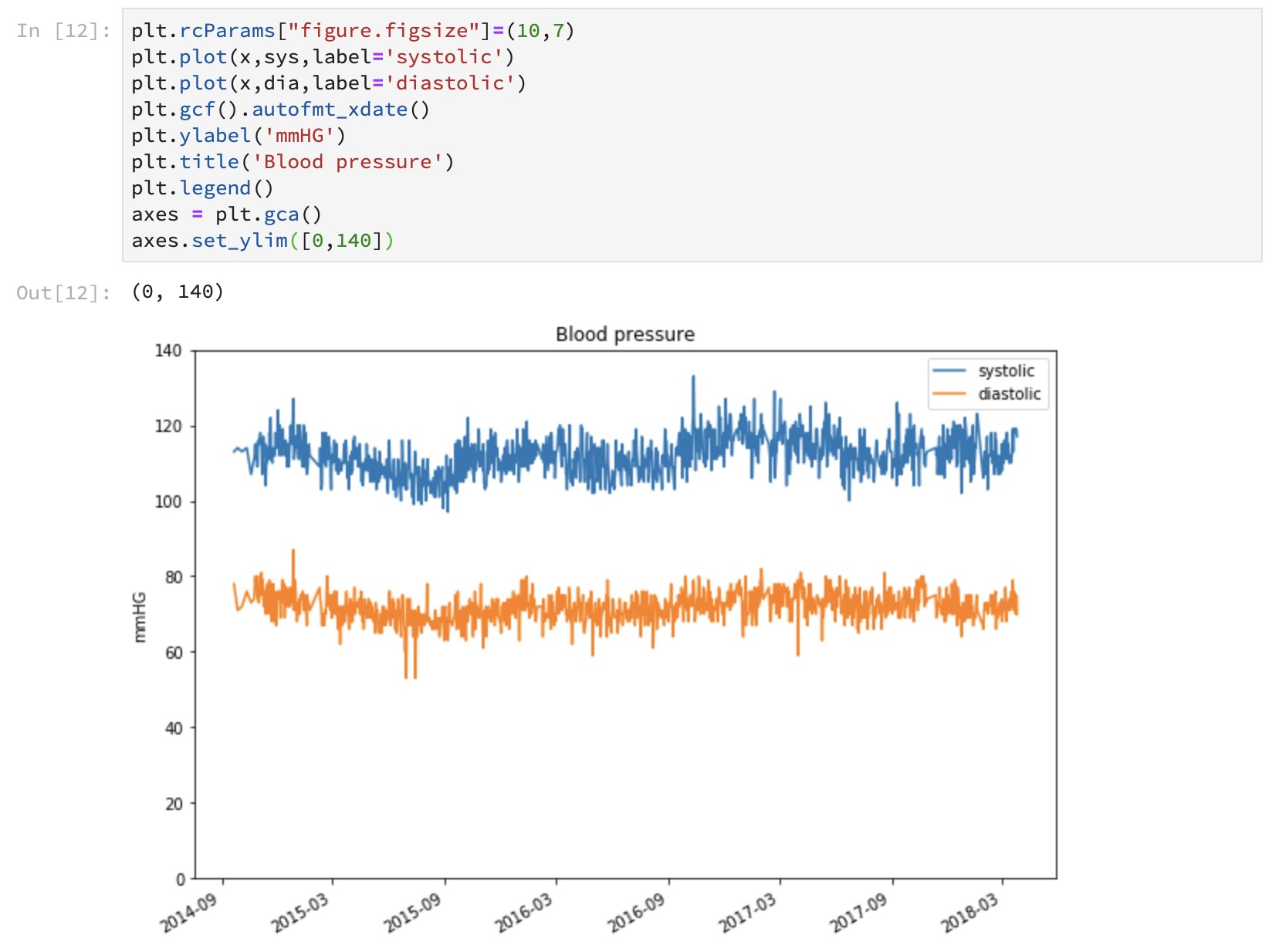The height and width of the screenshot is (952, 1272).
Task: Click the figure.figsize code line
Action: (353, 31)
